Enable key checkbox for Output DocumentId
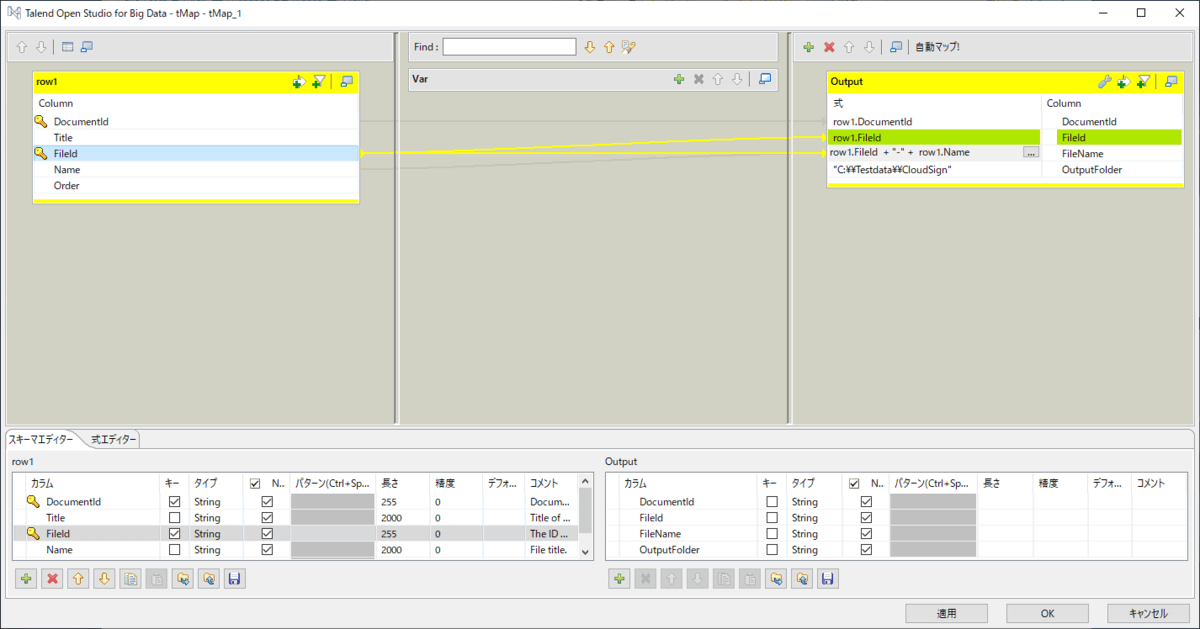This screenshot has width=1200, height=629. pos(772,501)
